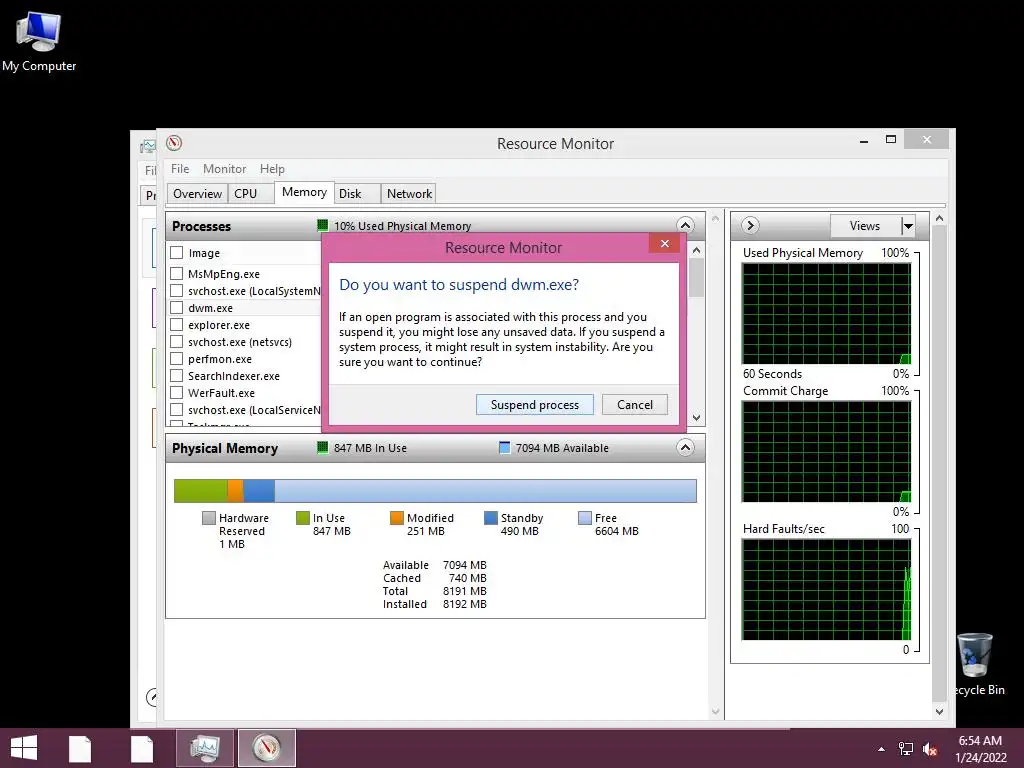
Task: Select the explorer.exe process name
Action: pos(219,325)
